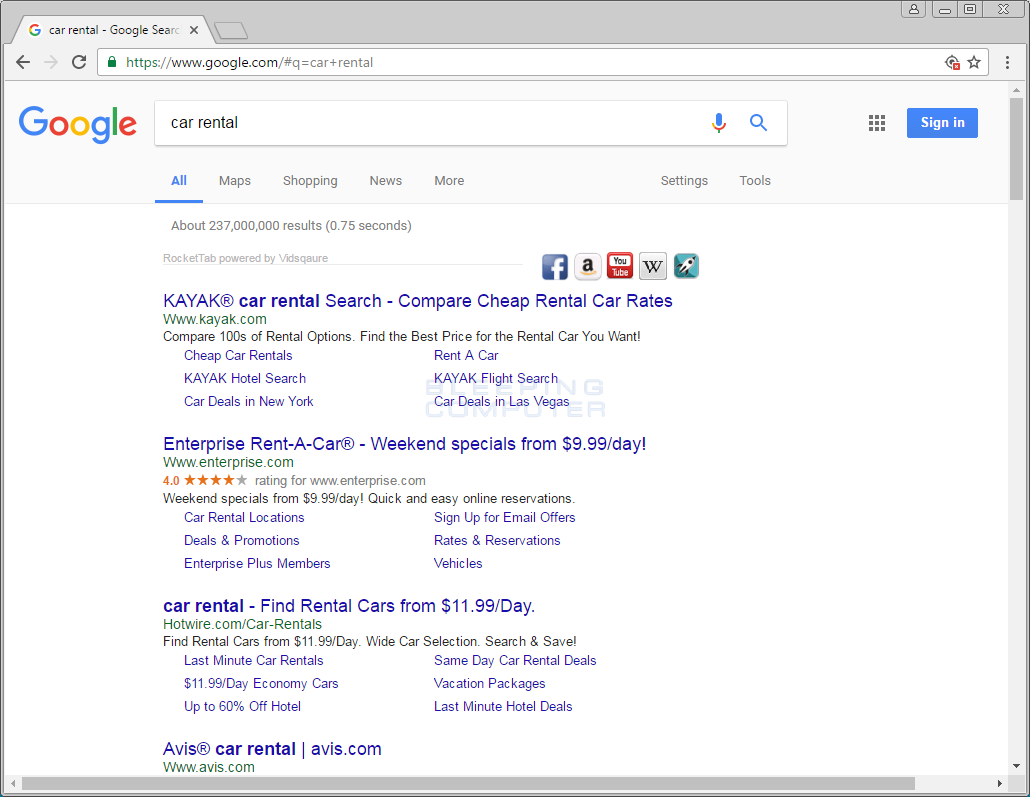Screen dimensions: 1030x797
Task: Select the All search tab
Action: click(x=179, y=181)
